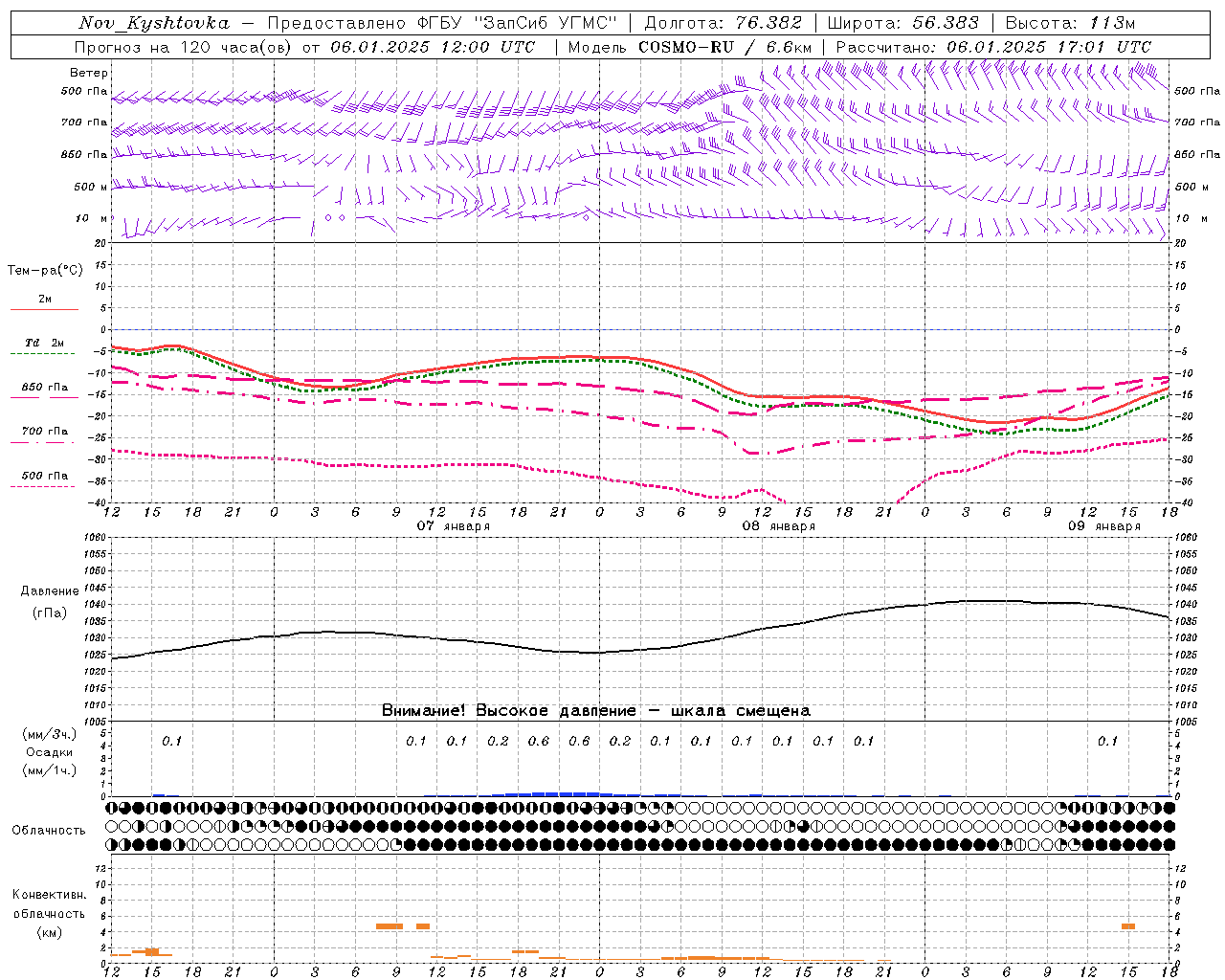
Task: Click the 'Давление' pressure panel label
Action: coord(50,591)
